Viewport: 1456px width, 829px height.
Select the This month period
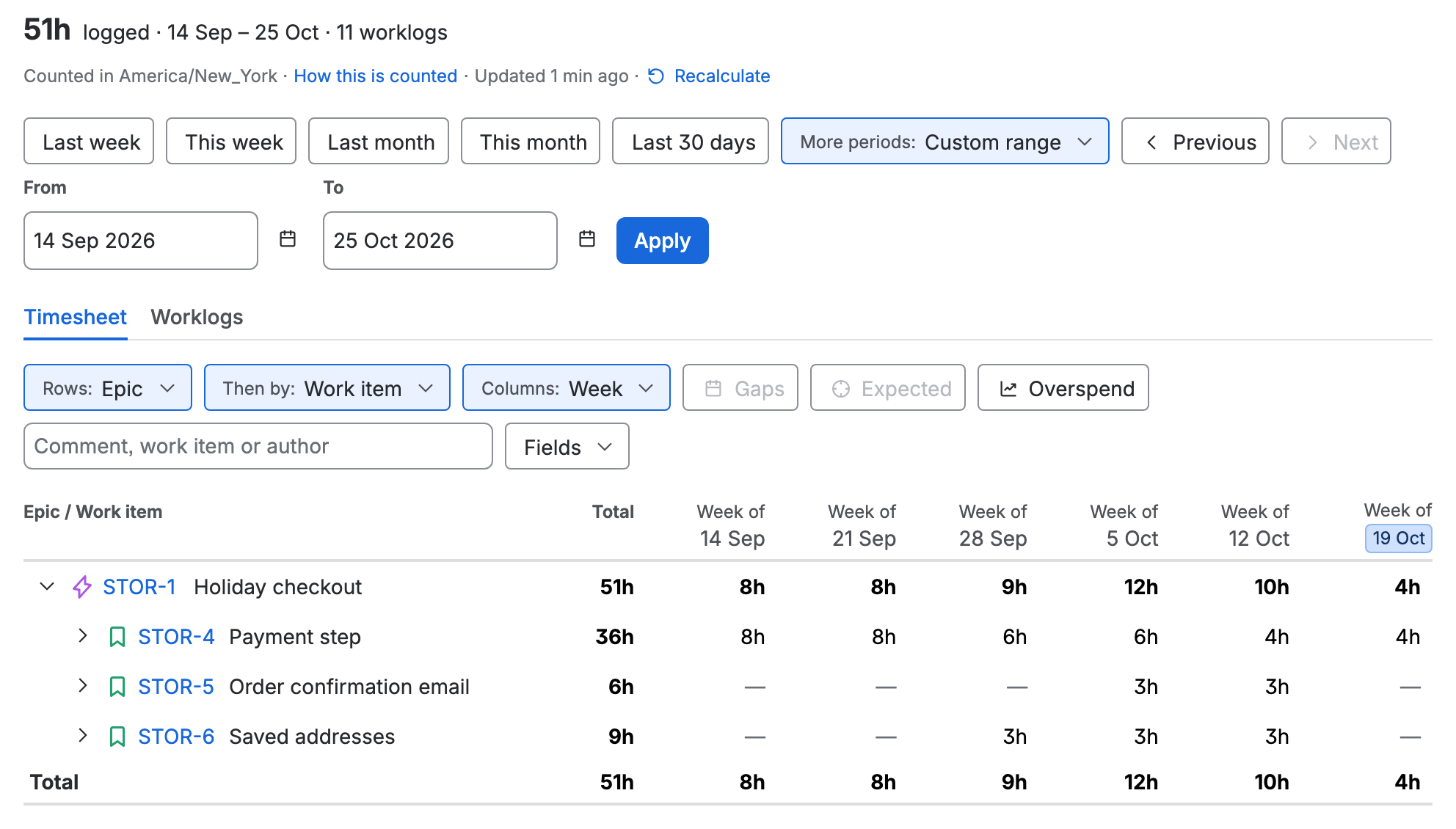coord(531,142)
